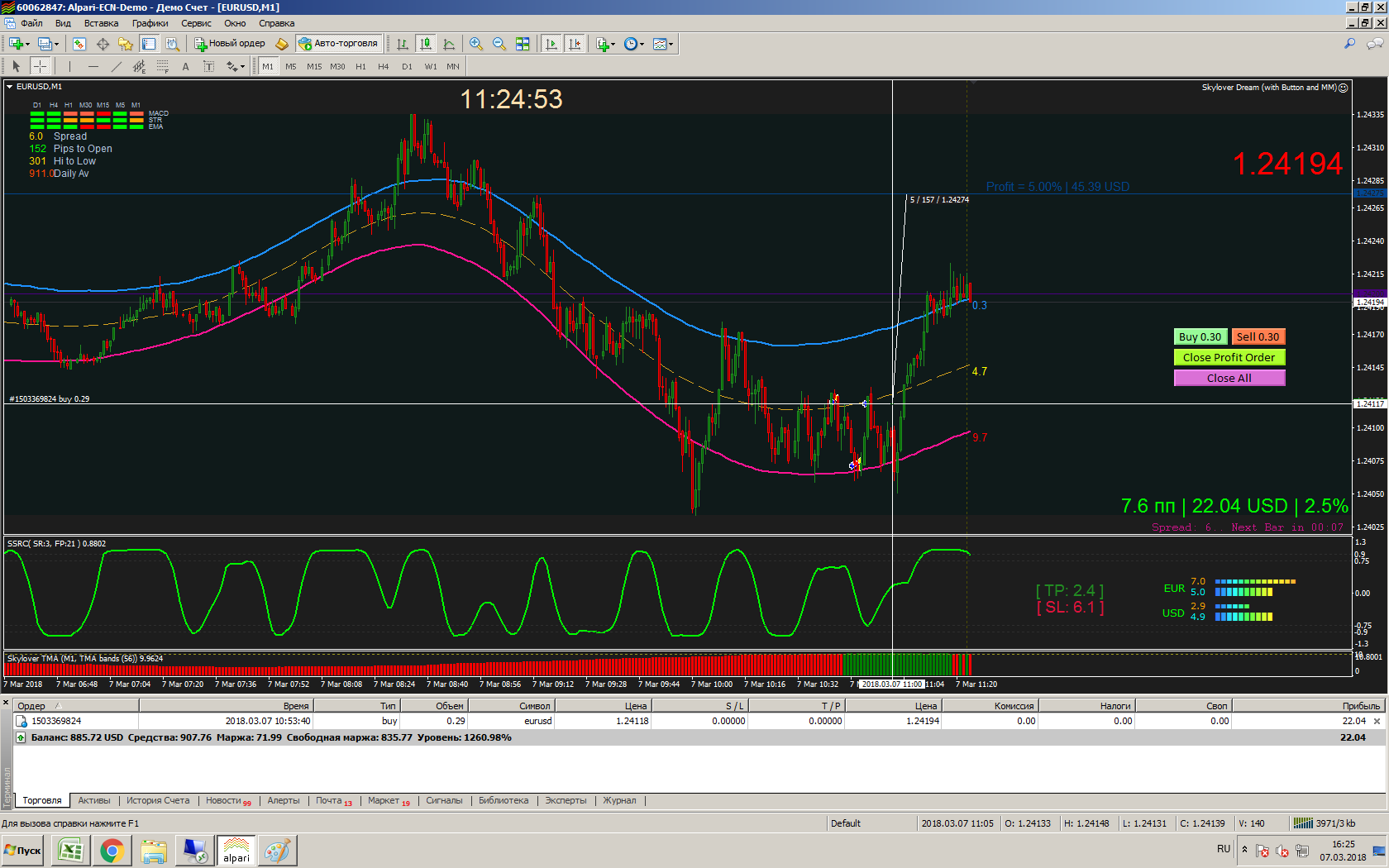This screenshot has height=868, width=1389.
Task: Click the connection status 3971/3 kb indicator
Action: pos(1325,823)
